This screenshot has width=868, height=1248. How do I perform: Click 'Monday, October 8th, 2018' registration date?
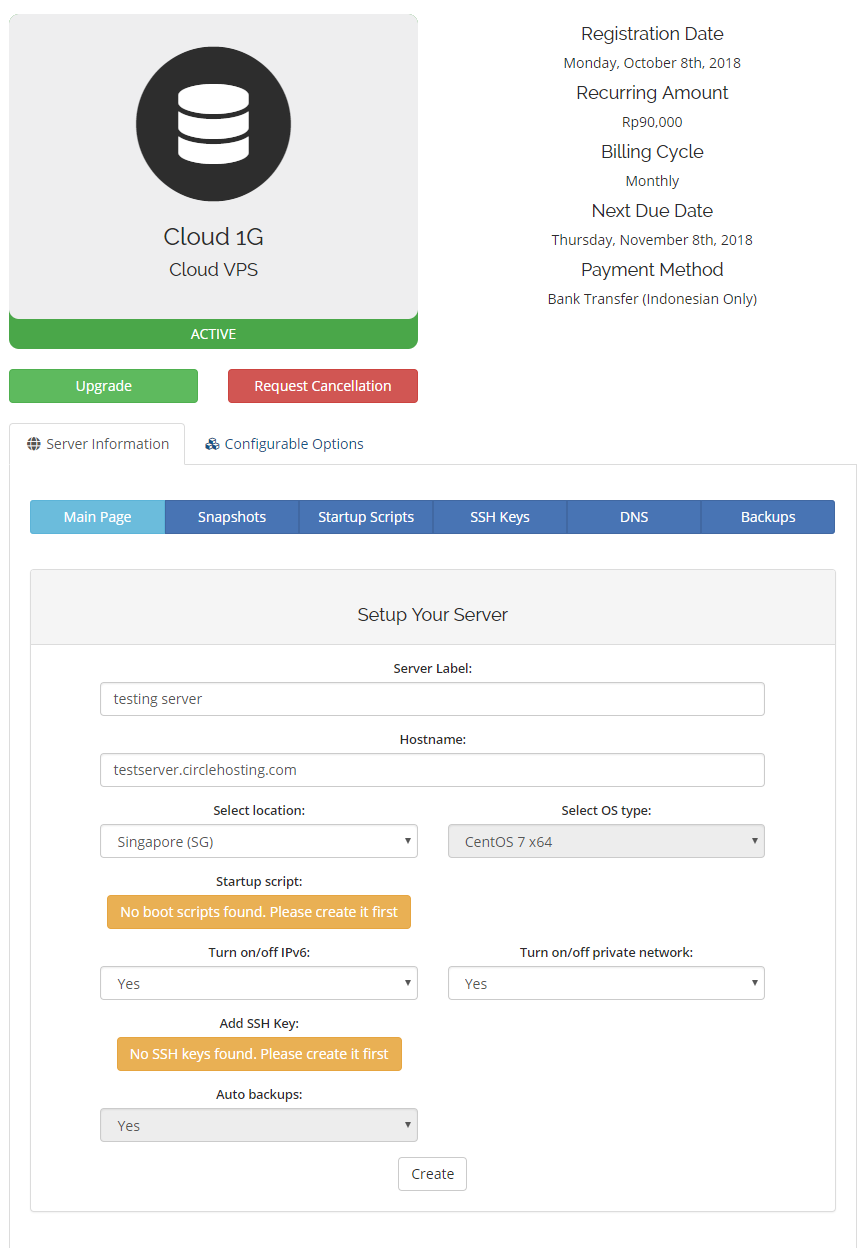pyautogui.click(x=652, y=63)
